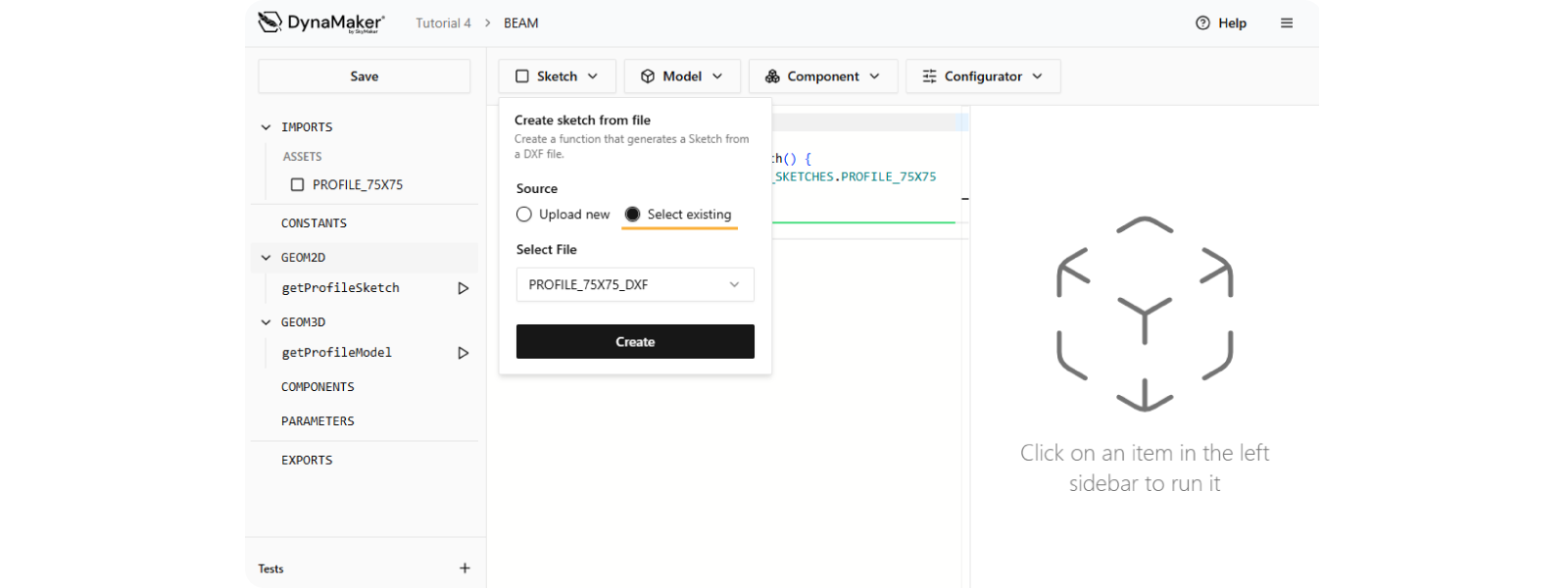Click the Save button
This screenshot has width=1568, height=588.
(x=364, y=76)
